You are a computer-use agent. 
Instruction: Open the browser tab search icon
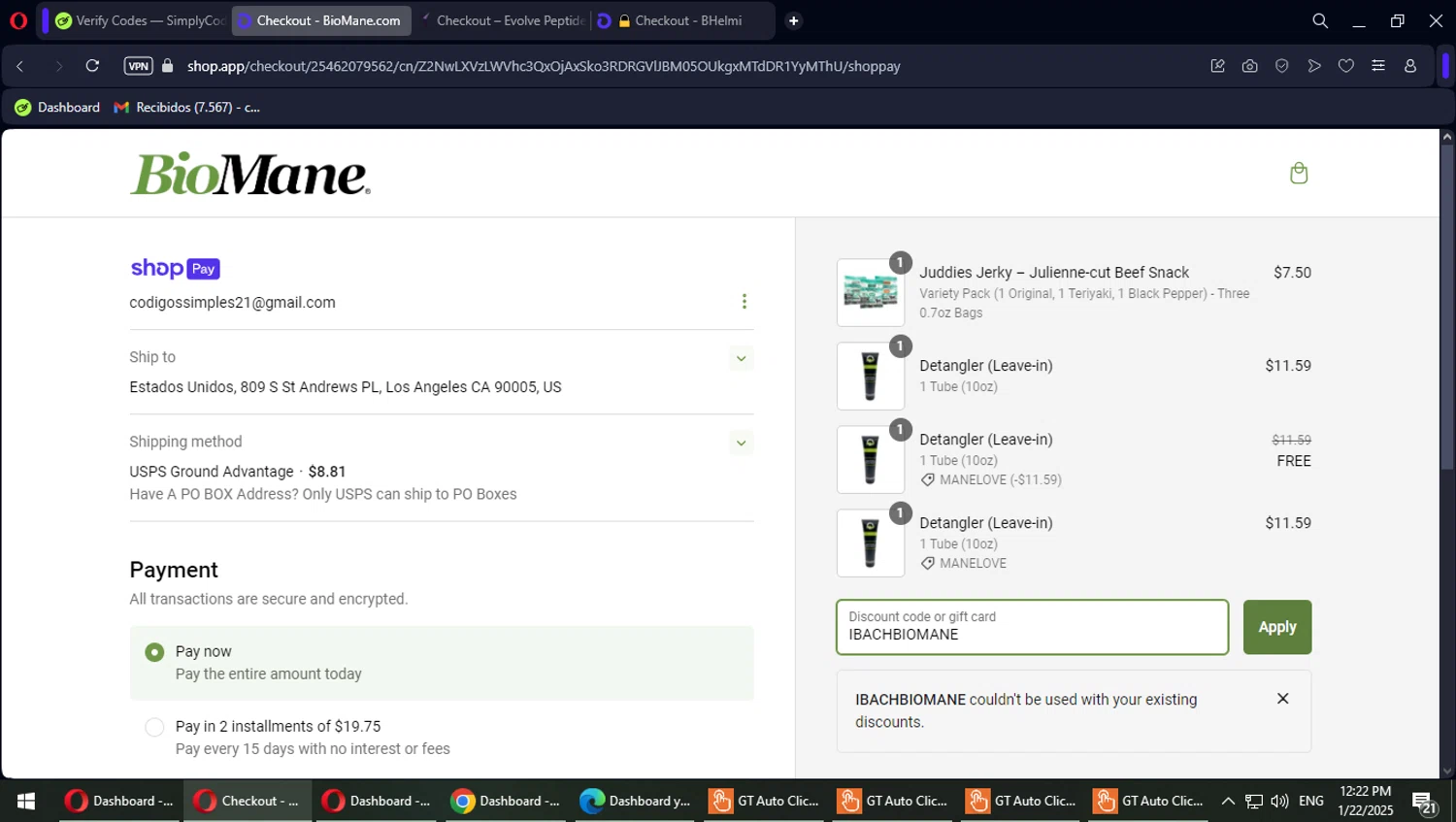[1320, 20]
